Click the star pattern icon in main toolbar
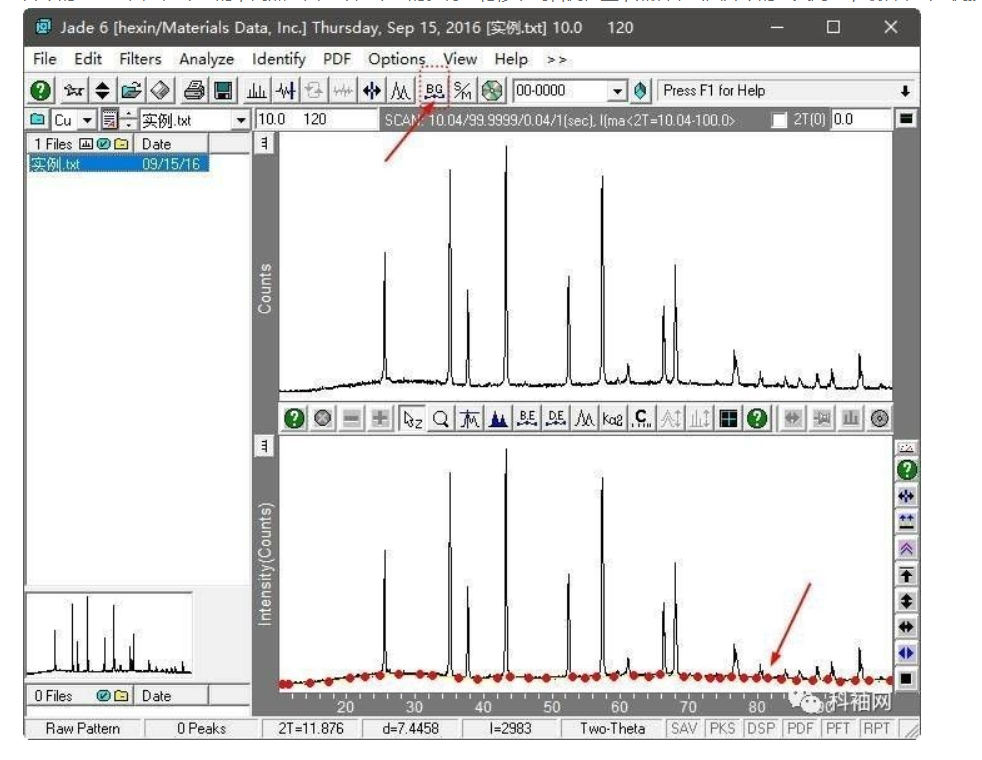 point(73,91)
